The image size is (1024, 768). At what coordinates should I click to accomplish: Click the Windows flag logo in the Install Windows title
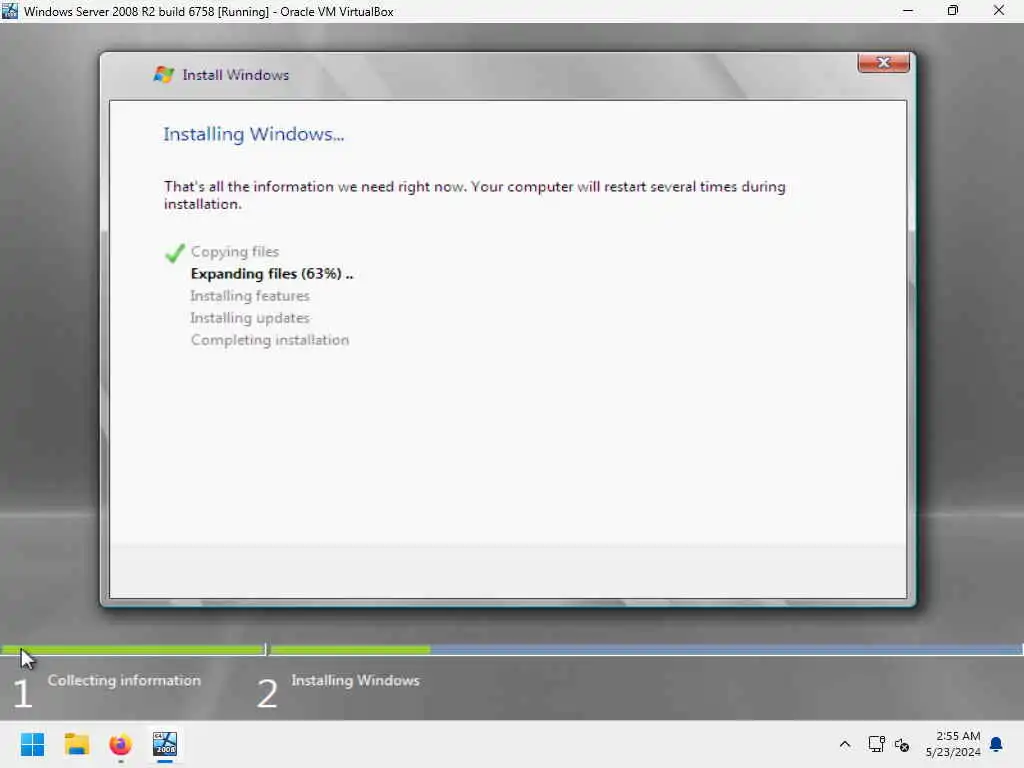163,74
